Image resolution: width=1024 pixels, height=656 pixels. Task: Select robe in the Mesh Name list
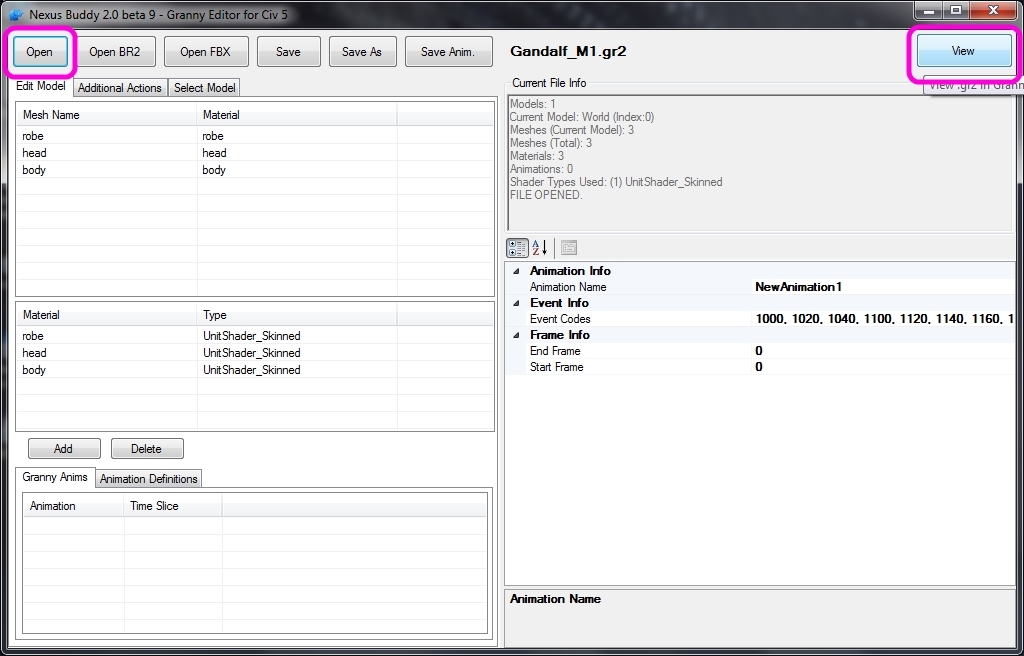point(33,136)
